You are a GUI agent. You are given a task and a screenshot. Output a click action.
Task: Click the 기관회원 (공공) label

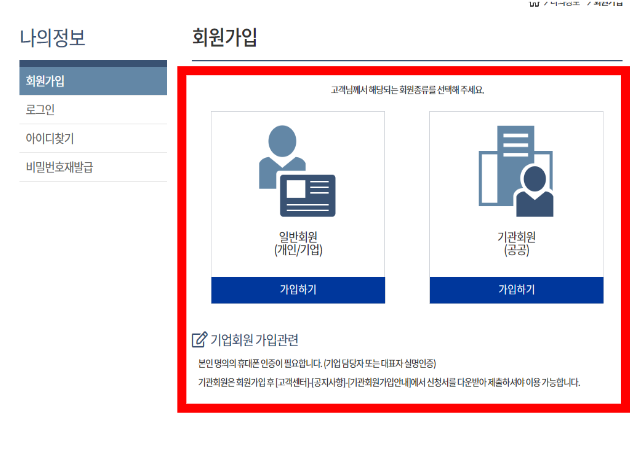point(516,243)
